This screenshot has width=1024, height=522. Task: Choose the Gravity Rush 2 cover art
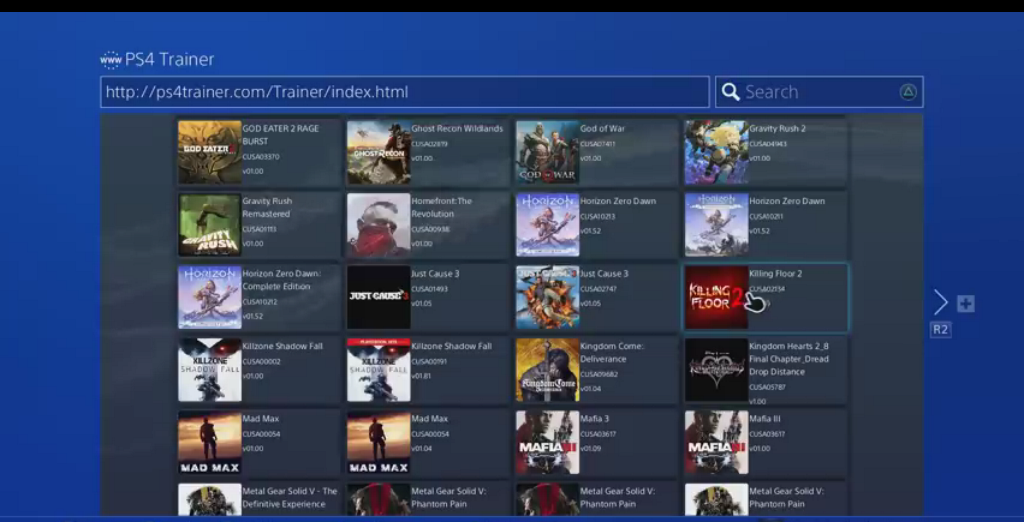pyautogui.click(x=716, y=152)
